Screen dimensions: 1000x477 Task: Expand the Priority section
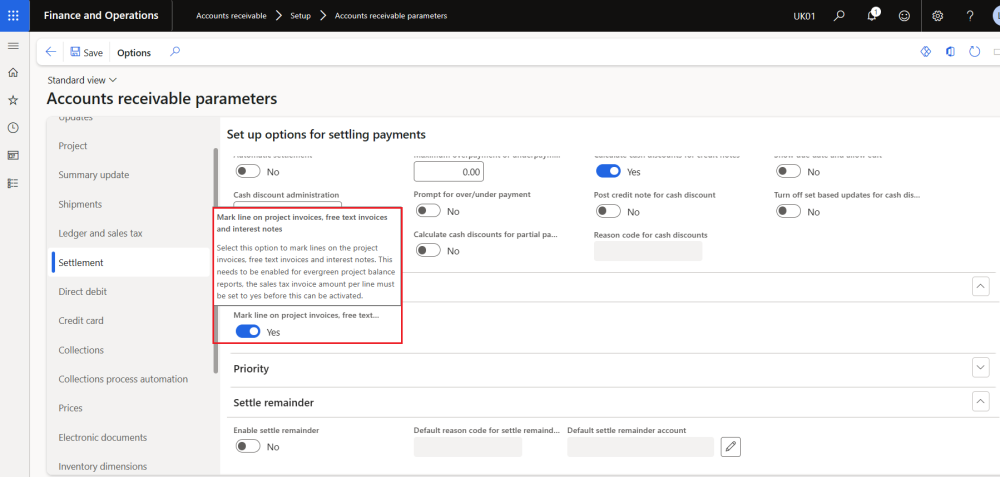pyautogui.click(x=980, y=368)
